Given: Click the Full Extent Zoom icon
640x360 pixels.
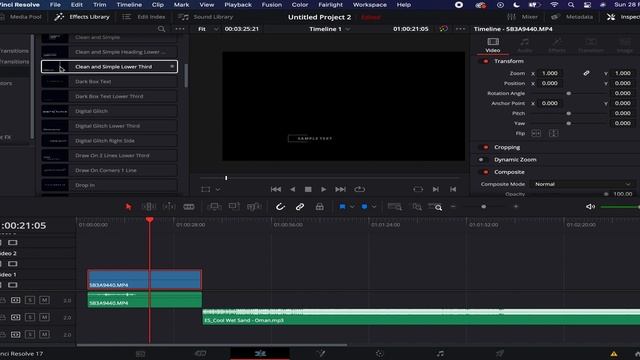Looking at the screenshot, I should click(x=394, y=207).
